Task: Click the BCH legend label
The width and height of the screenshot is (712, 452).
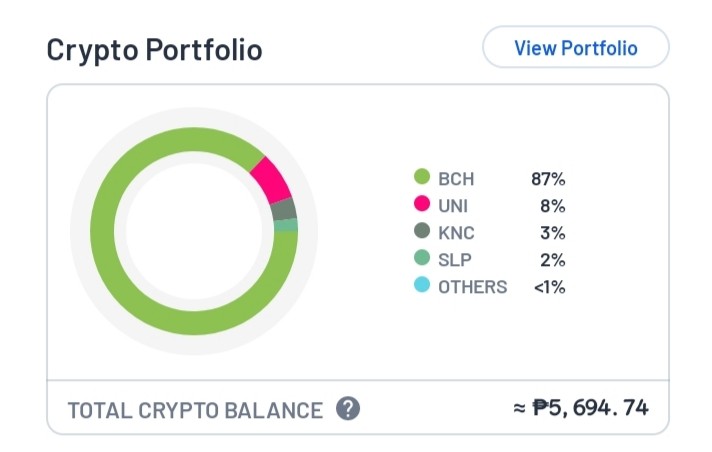Action: (456, 179)
